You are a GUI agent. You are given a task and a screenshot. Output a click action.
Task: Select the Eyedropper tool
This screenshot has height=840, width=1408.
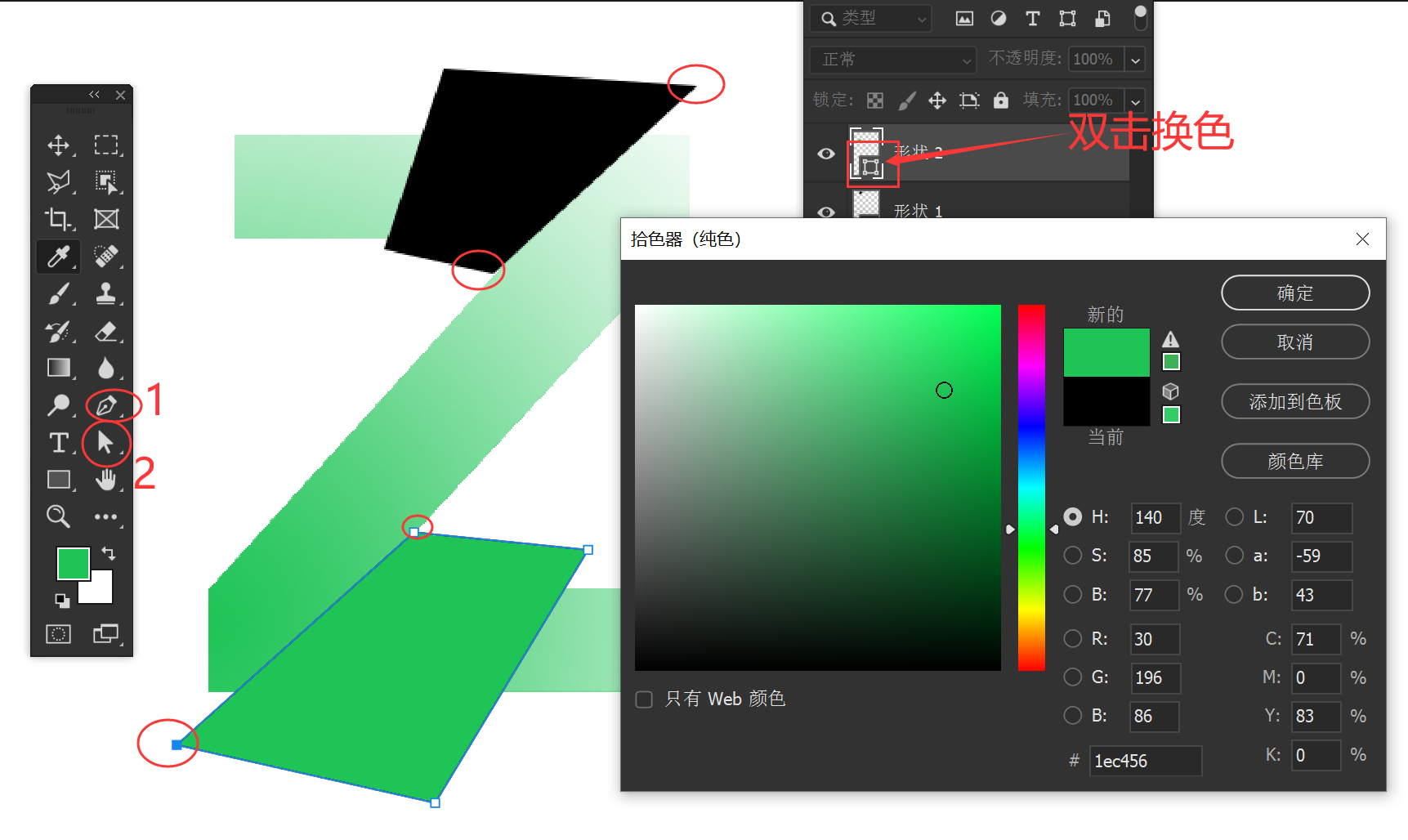click(x=58, y=257)
